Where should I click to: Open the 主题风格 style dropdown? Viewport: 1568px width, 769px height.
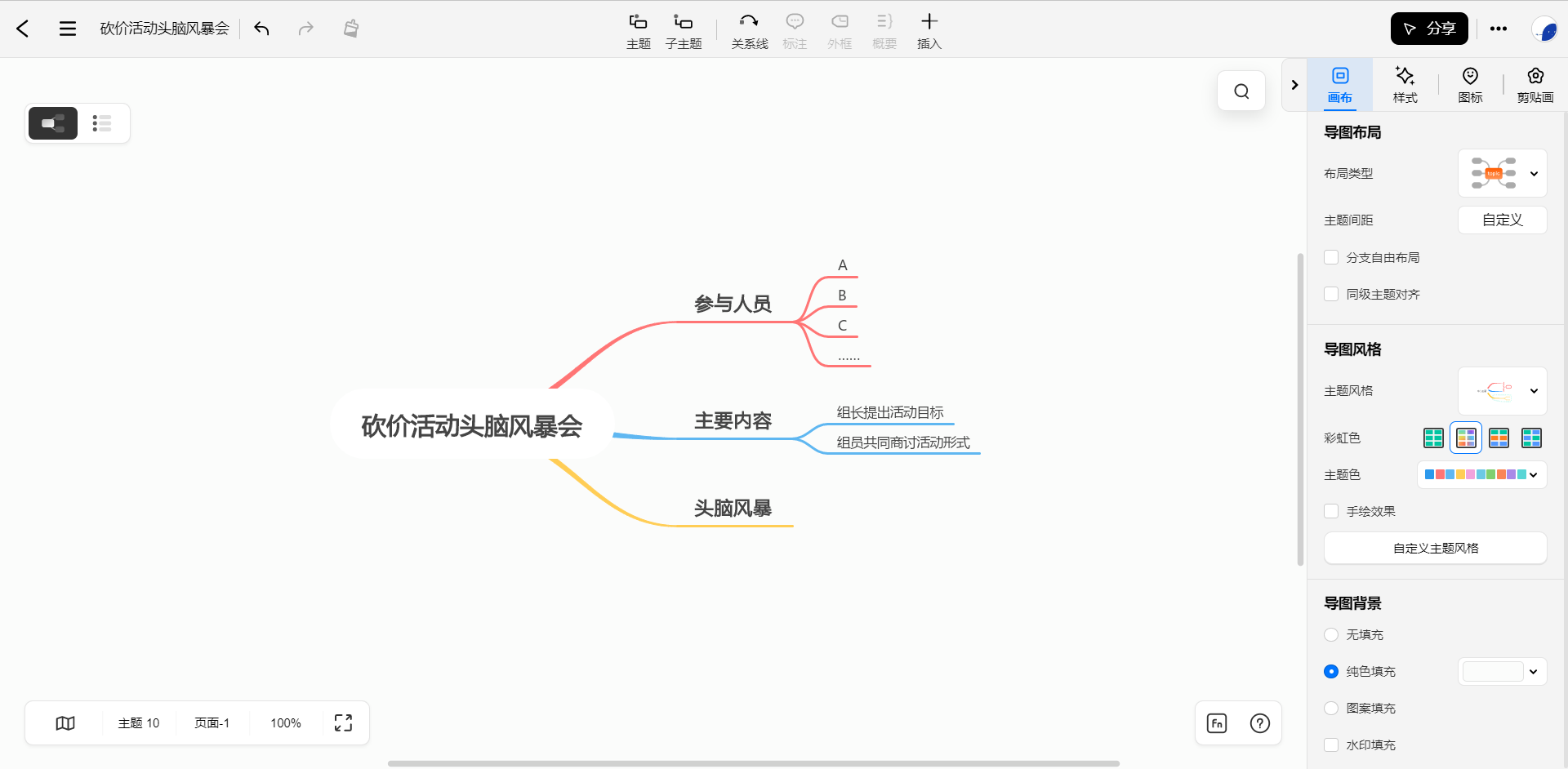click(x=1503, y=390)
